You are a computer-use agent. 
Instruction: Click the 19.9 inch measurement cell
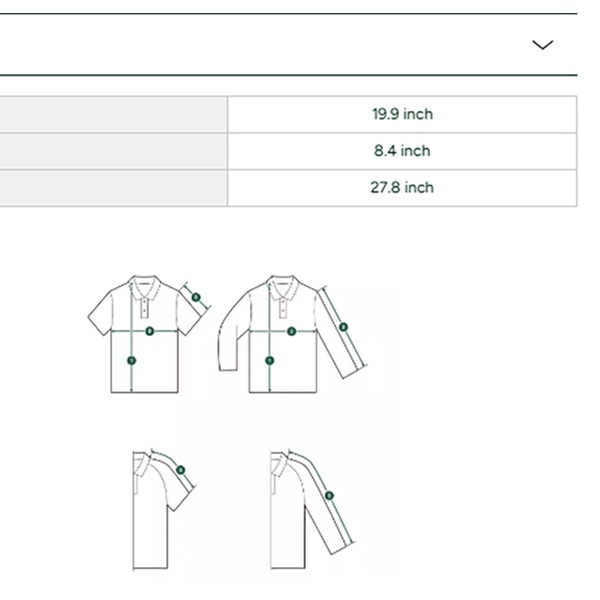point(402,114)
